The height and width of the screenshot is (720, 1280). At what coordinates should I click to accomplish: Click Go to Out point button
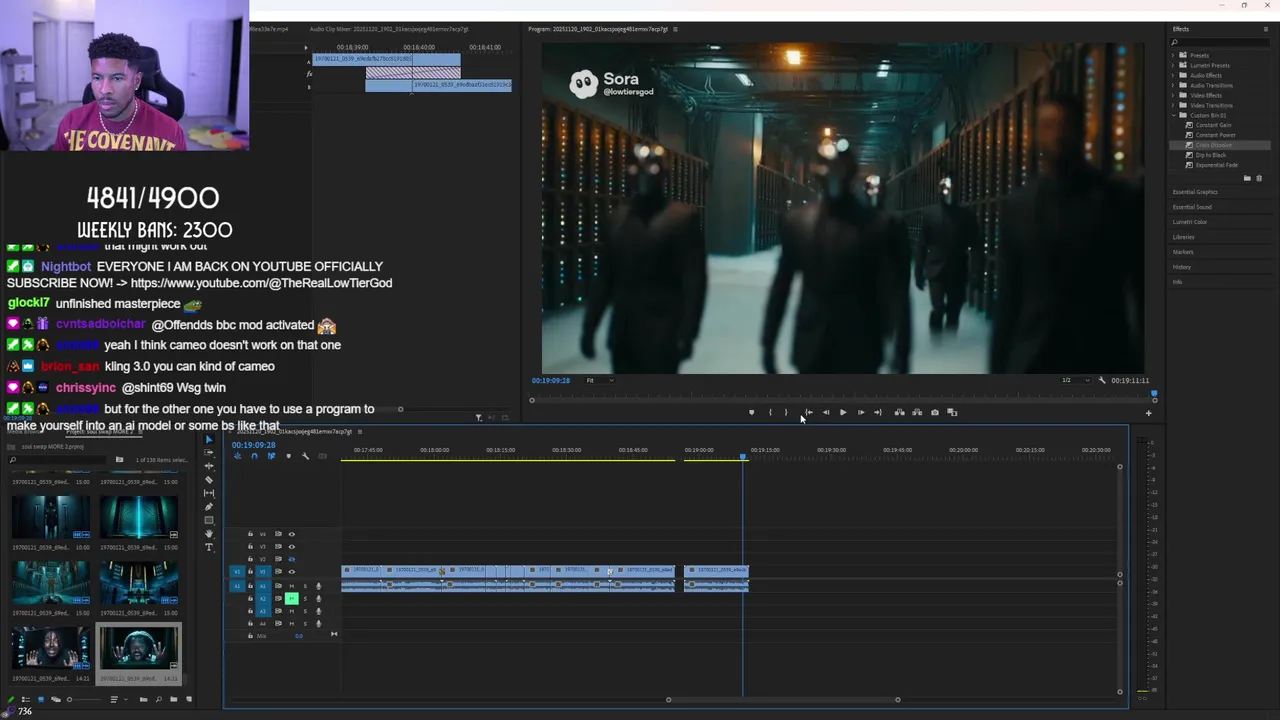[x=878, y=412]
